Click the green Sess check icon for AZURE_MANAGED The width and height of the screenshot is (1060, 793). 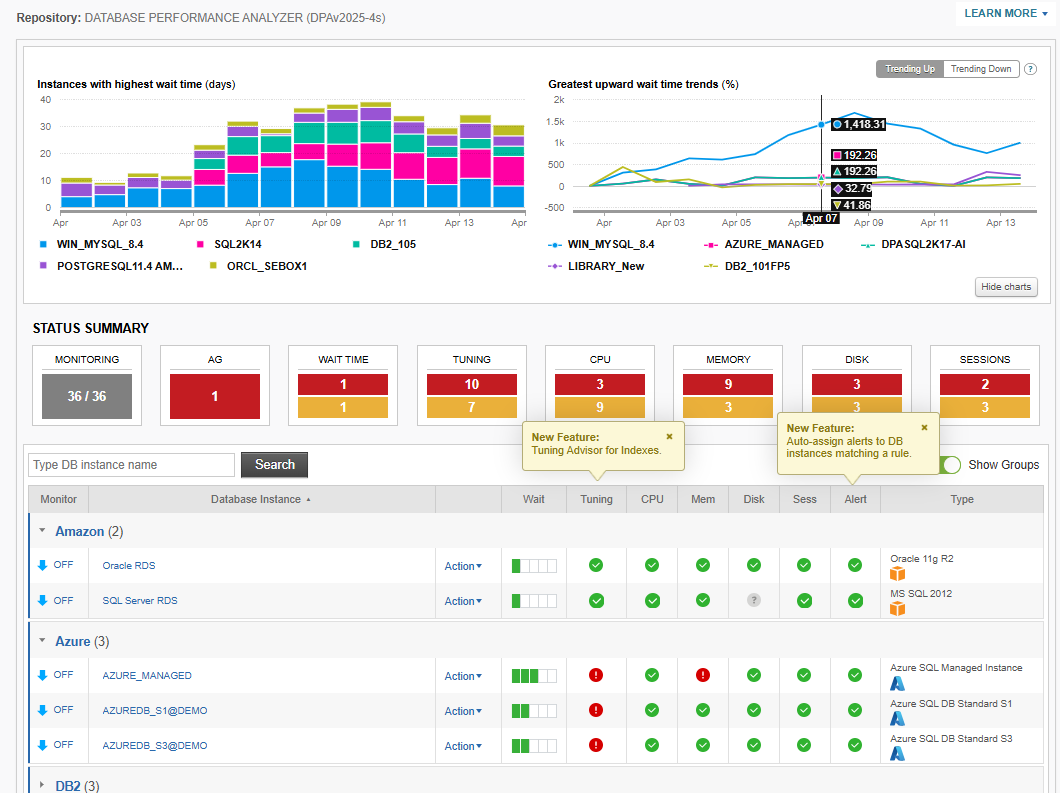[804, 675]
